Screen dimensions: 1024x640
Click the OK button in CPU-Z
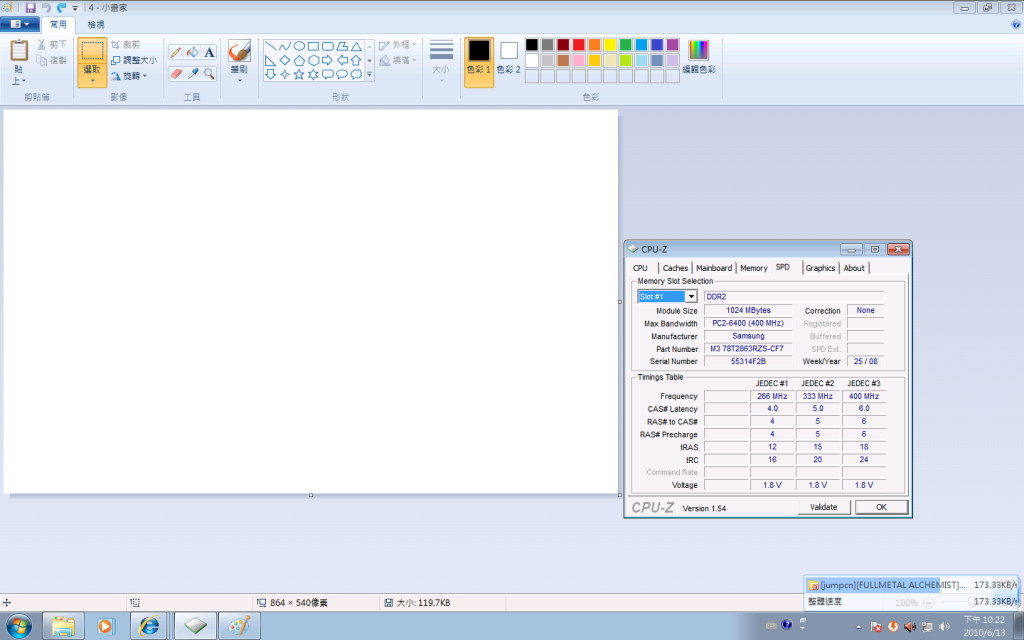click(x=881, y=507)
